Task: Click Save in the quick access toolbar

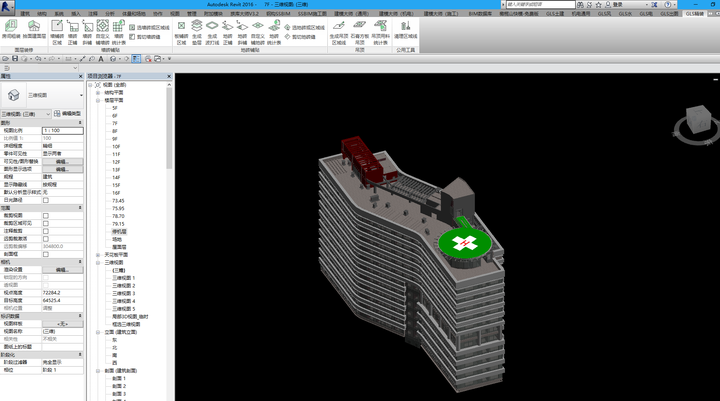Action: click(15, 59)
